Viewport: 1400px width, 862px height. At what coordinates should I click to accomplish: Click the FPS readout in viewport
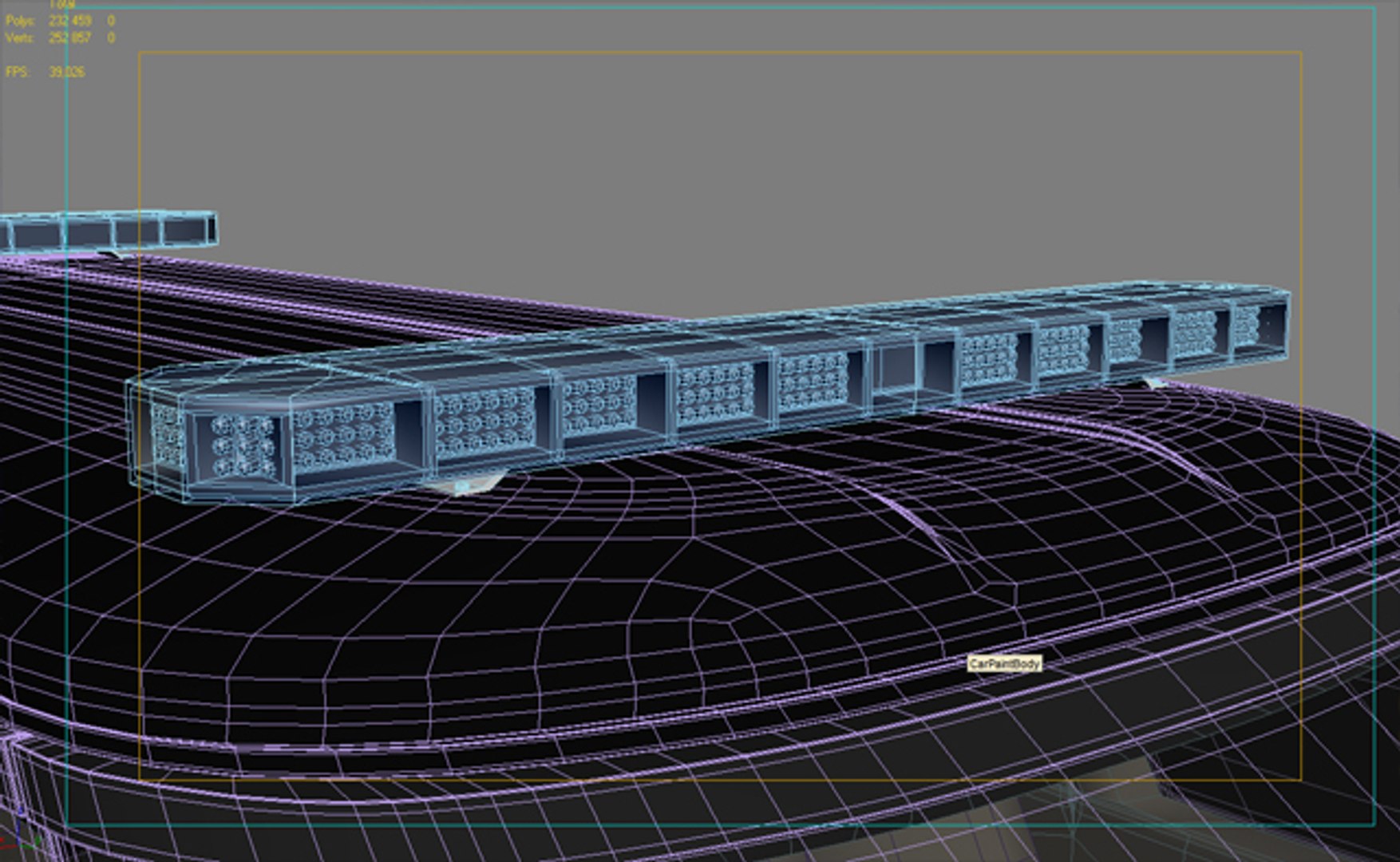click(45, 72)
